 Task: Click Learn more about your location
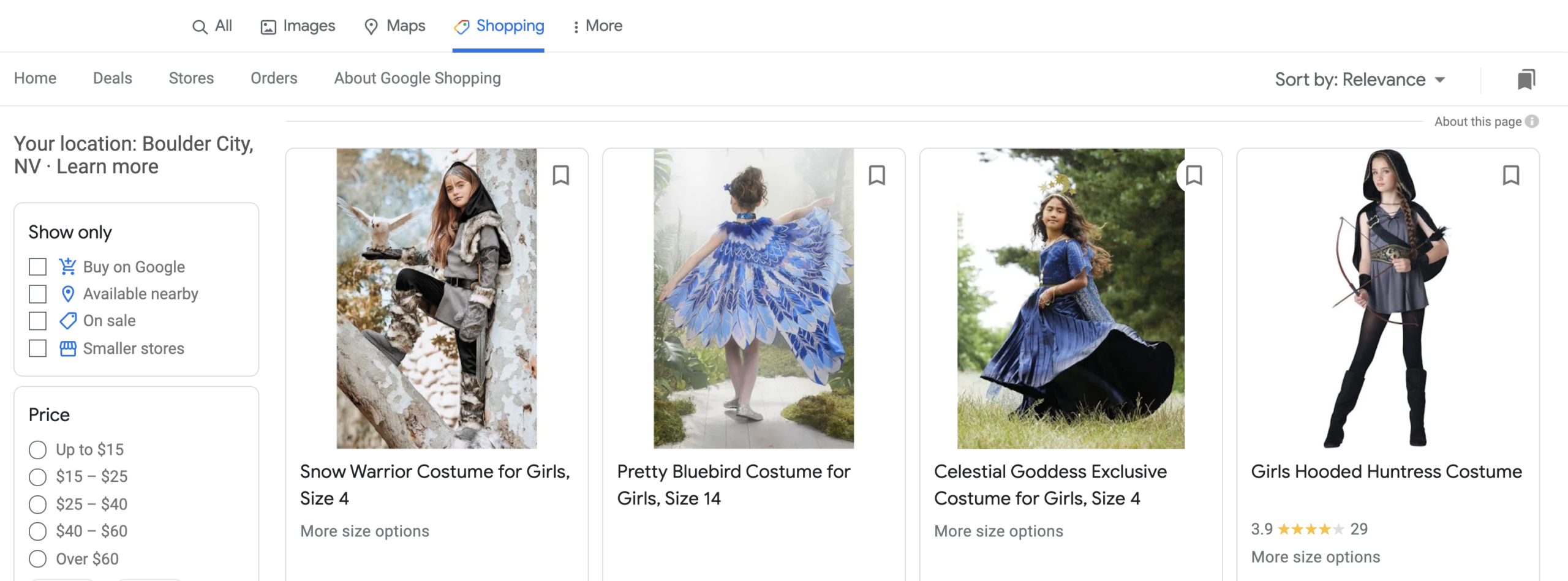click(x=107, y=167)
